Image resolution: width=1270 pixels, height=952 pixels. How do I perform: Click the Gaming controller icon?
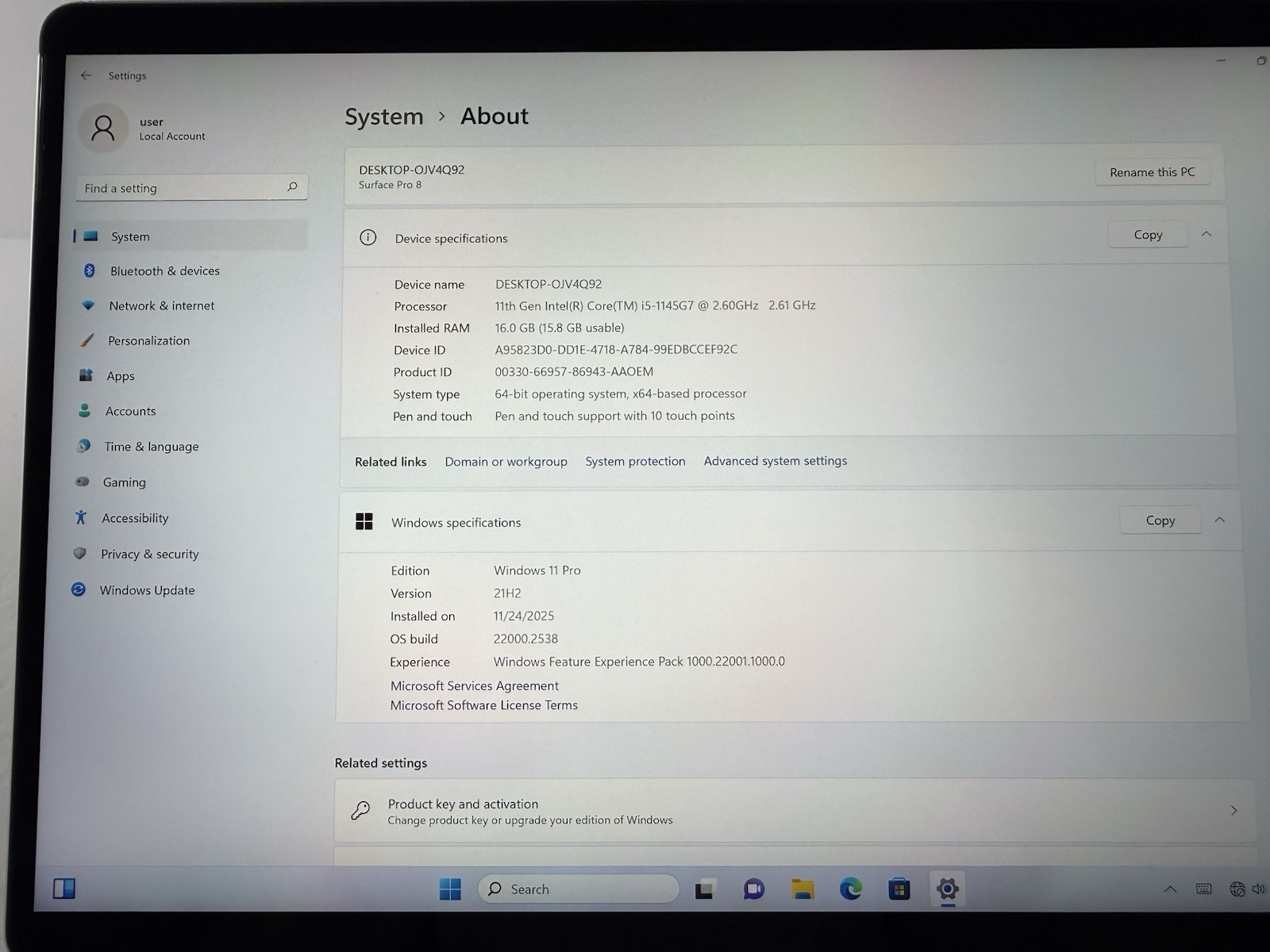click(x=82, y=482)
